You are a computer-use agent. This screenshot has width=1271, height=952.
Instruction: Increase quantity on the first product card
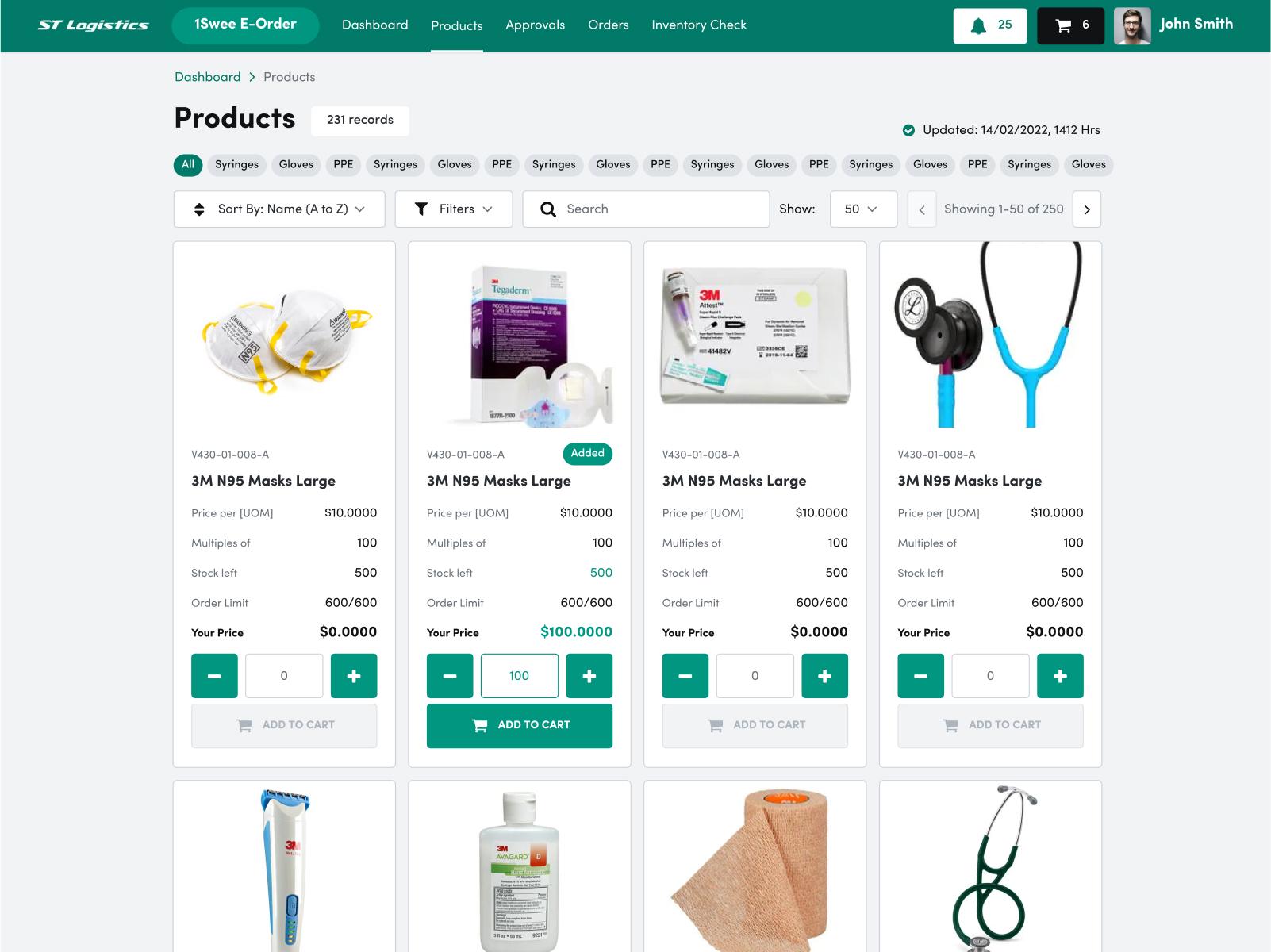point(354,676)
